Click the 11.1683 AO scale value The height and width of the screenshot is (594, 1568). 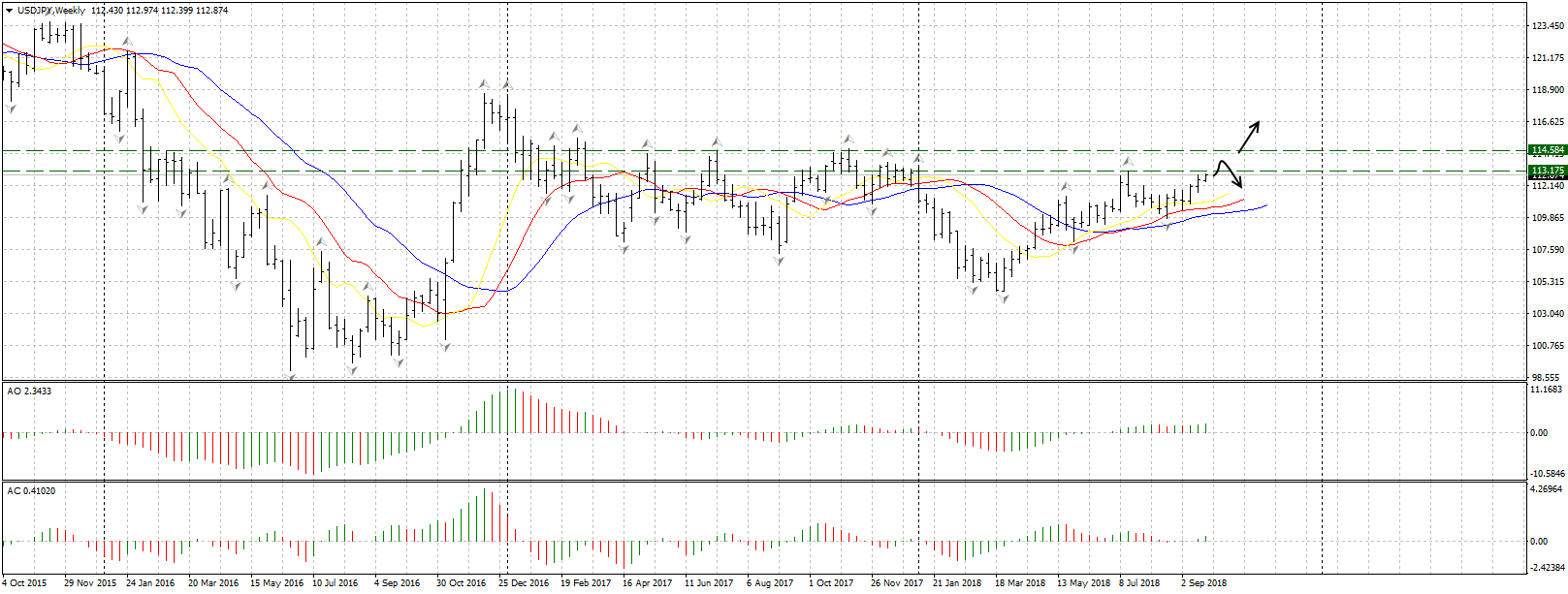1546,390
